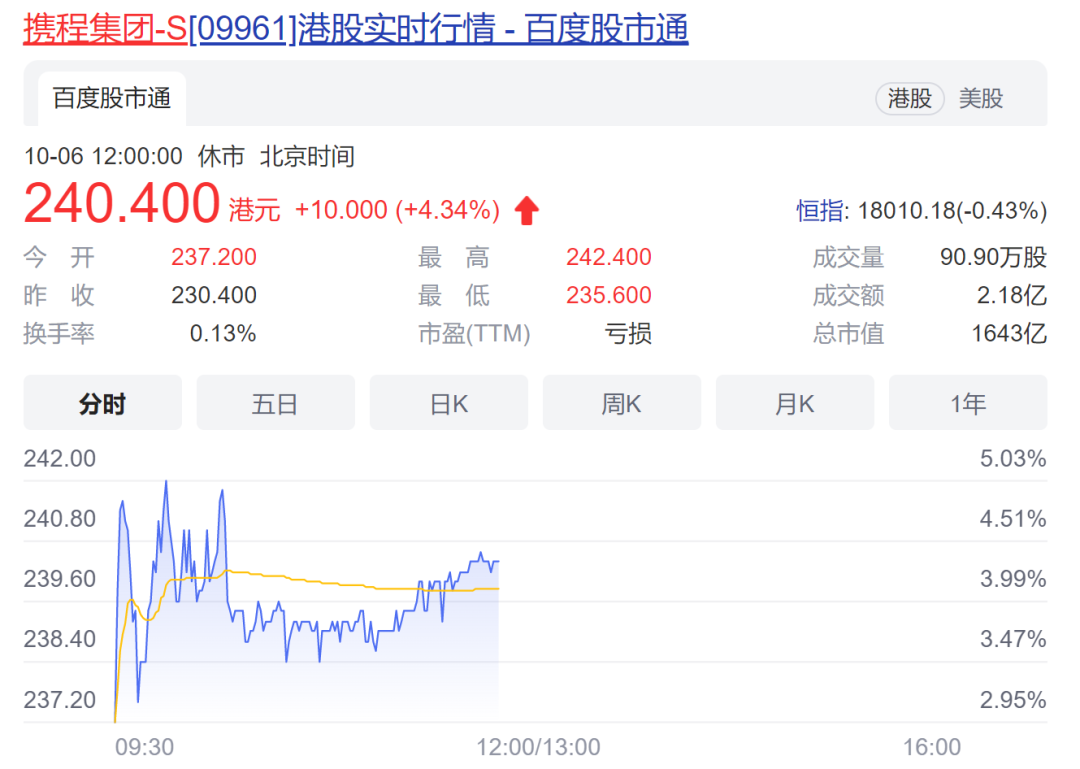Click the 3.47% percent axis label

coord(1013,639)
